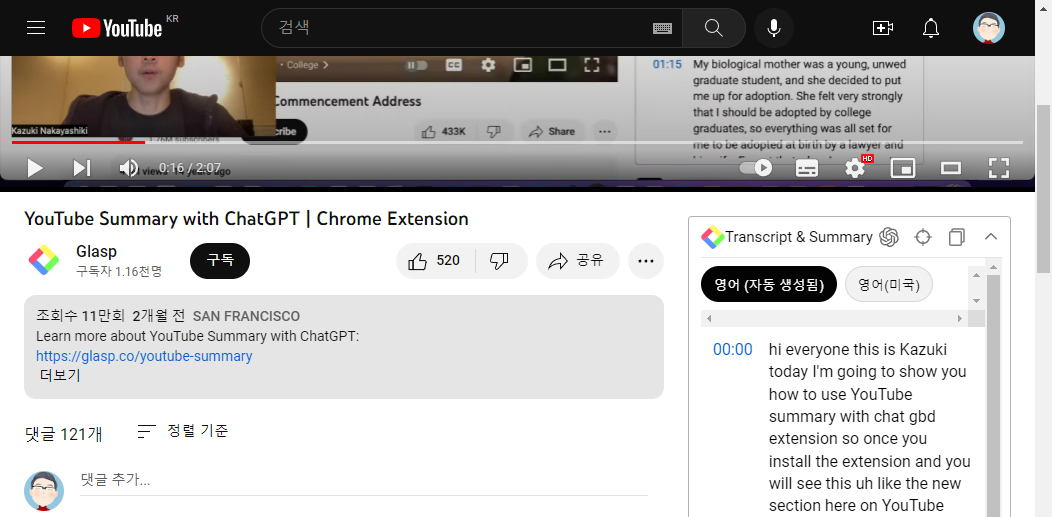
Task: Click the Glasp logo in transcript panel header
Action: click(x=713, y=237)
